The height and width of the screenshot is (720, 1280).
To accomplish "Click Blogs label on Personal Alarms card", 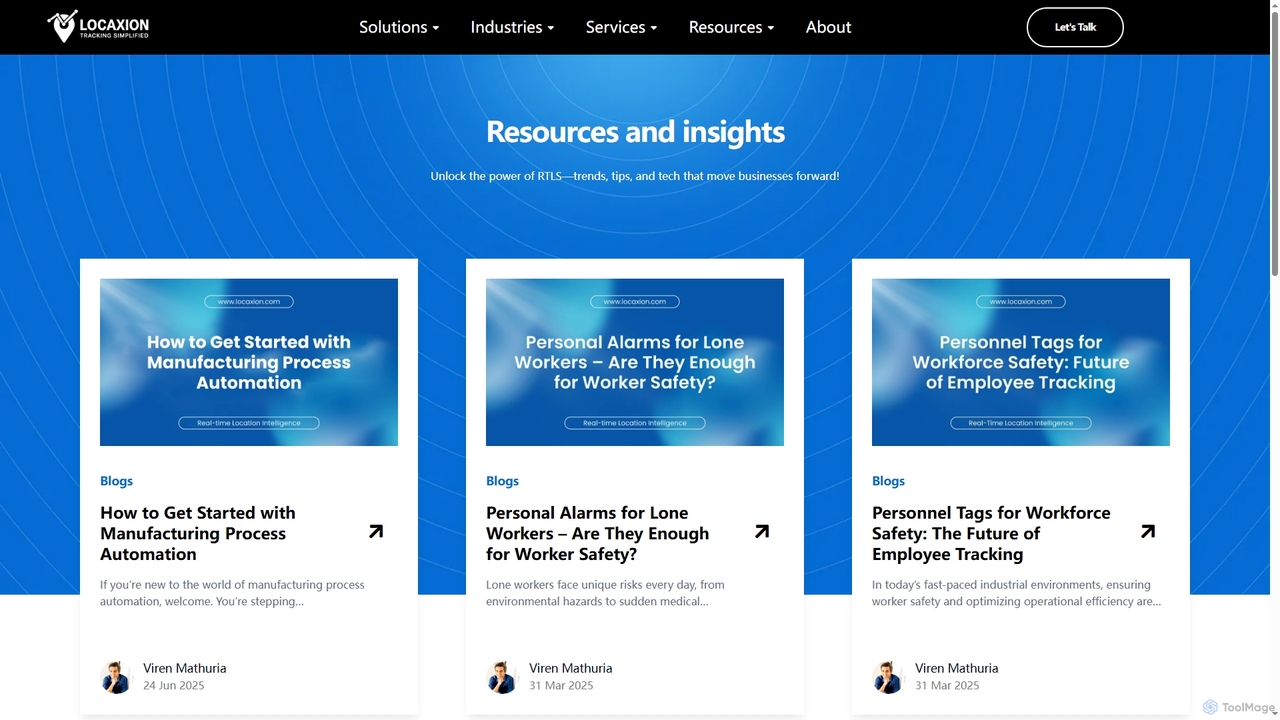I will pyautogui.click(x=502, y=481).
